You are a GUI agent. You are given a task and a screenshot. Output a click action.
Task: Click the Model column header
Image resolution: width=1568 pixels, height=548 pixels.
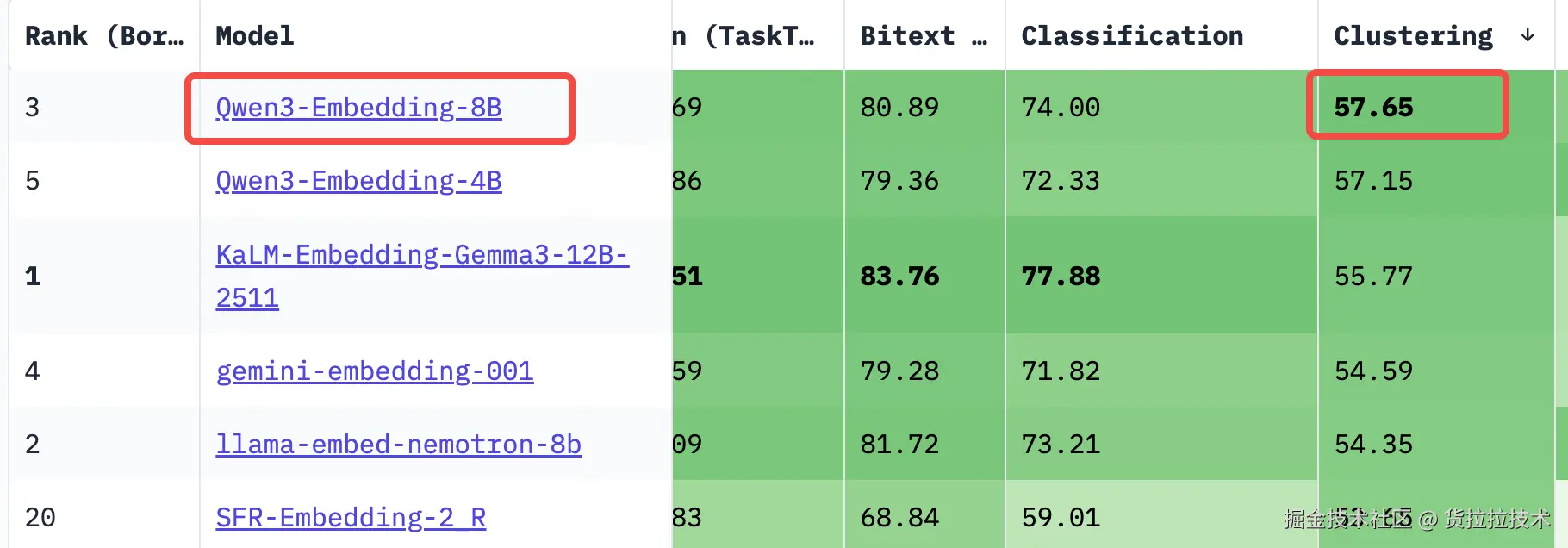254,36
